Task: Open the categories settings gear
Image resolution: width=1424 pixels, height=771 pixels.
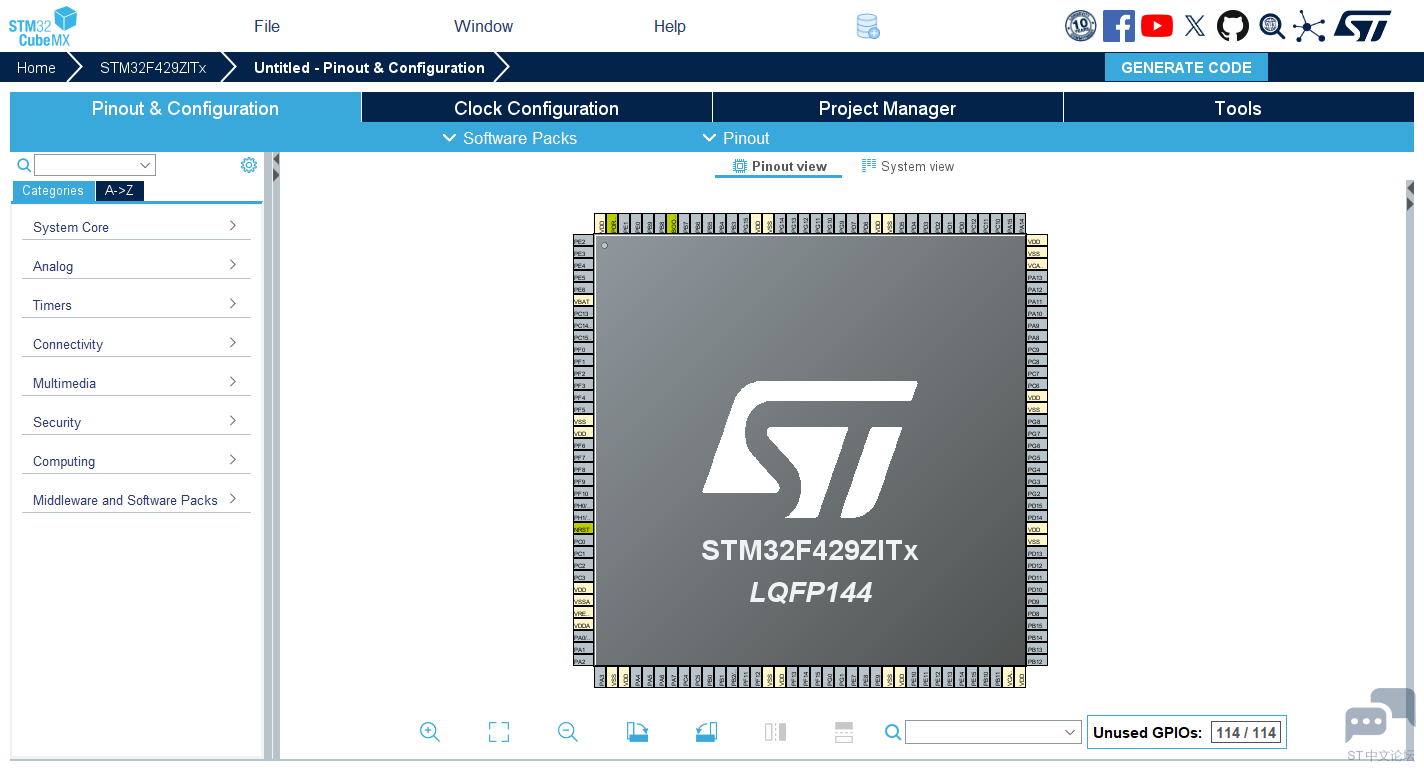Action: (249, 165)
